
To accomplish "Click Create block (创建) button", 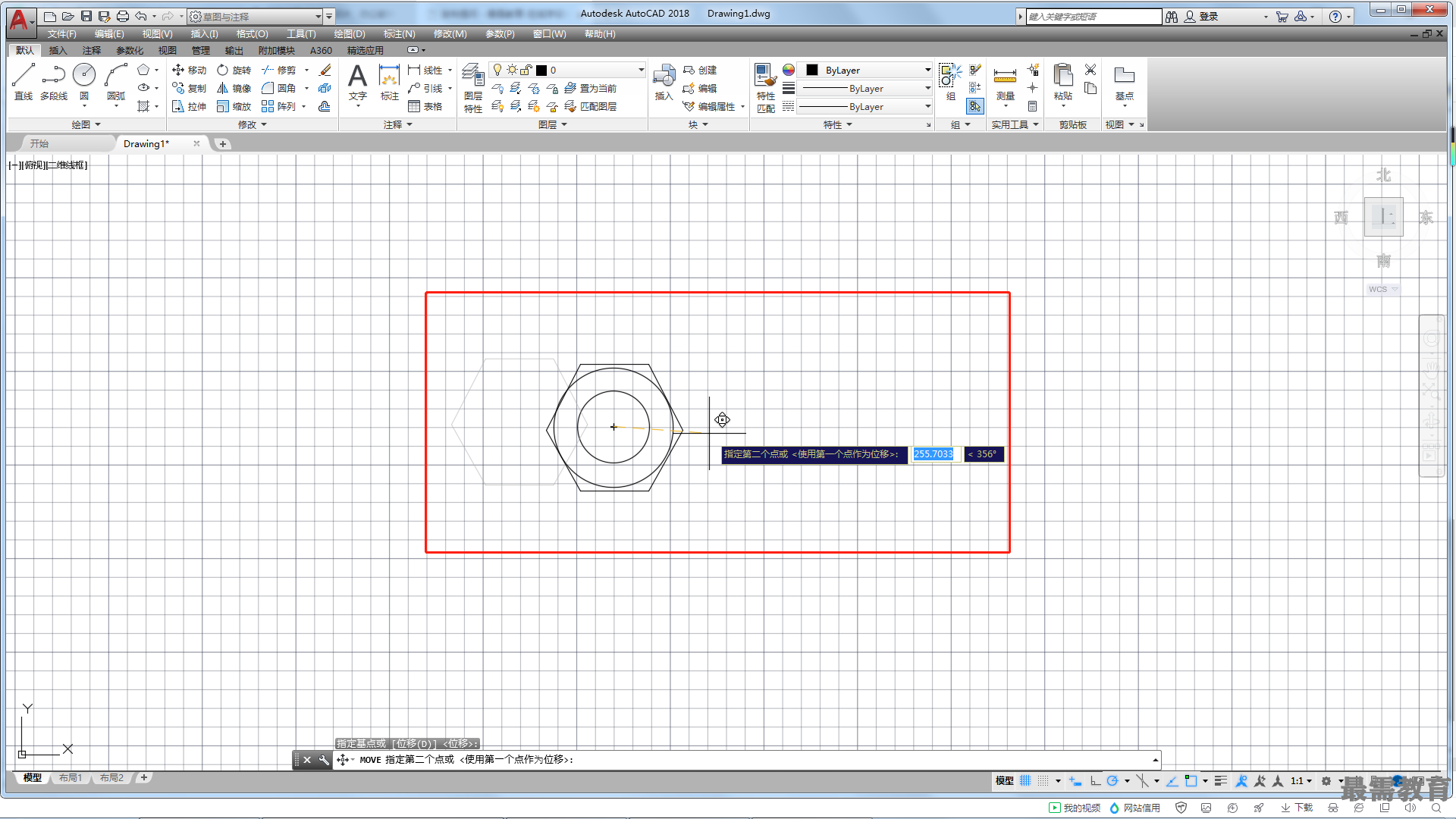I will click(x=700, y=70).
